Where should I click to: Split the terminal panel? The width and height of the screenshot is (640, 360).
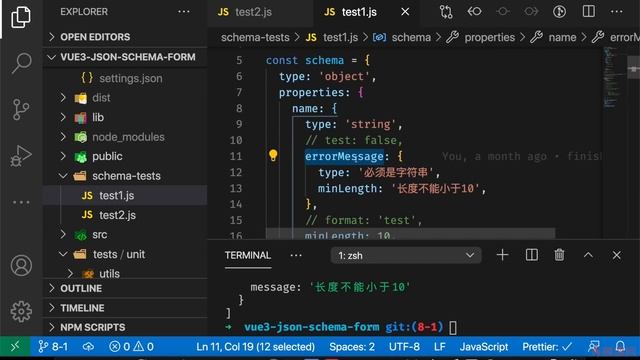pos(531,255)
